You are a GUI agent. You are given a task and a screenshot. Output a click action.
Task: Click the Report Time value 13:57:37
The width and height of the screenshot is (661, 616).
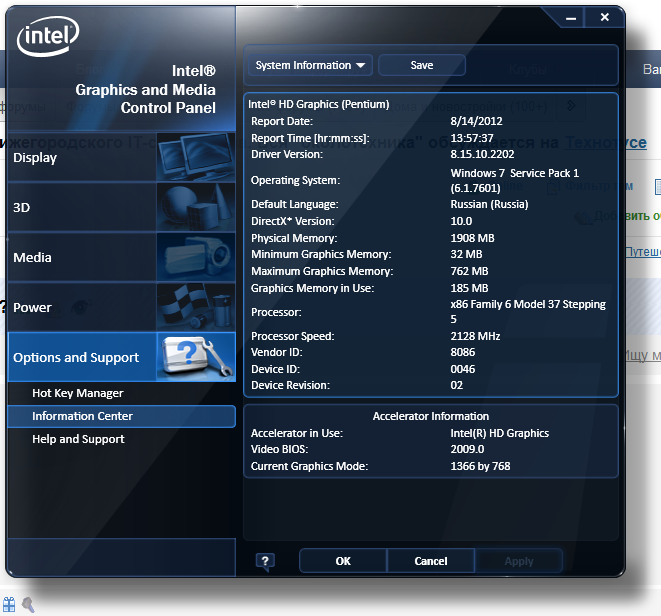[x=472, y=138]
